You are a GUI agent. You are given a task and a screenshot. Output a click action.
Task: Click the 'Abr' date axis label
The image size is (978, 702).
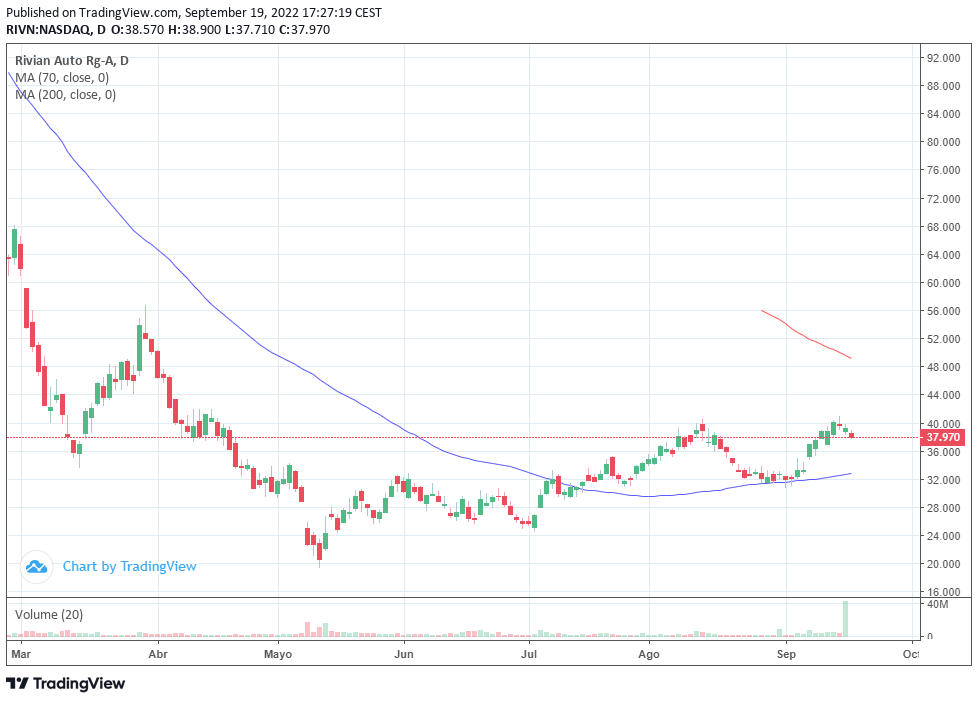158,655
